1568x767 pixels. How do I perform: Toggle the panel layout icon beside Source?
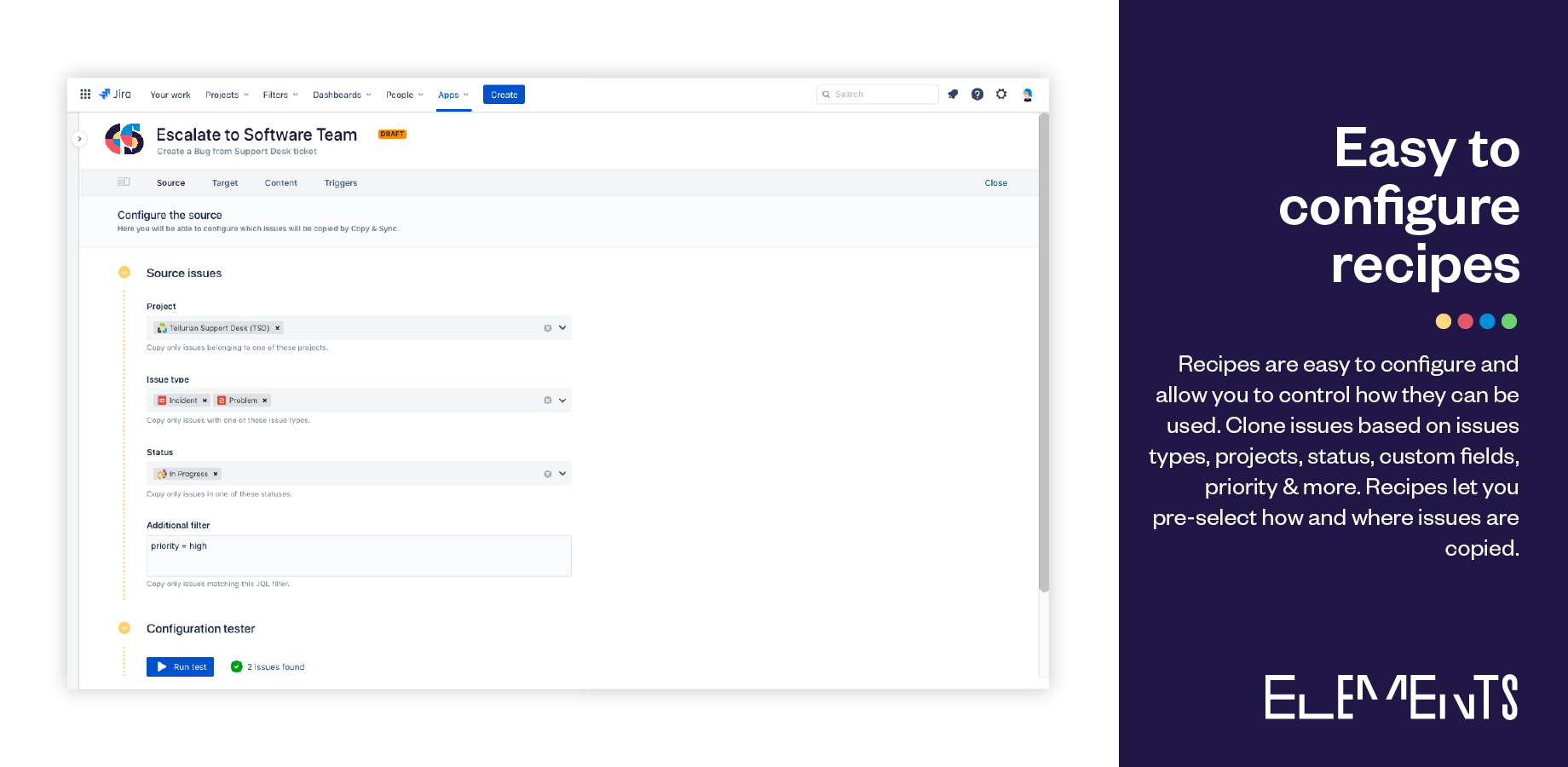coord(124,182)
